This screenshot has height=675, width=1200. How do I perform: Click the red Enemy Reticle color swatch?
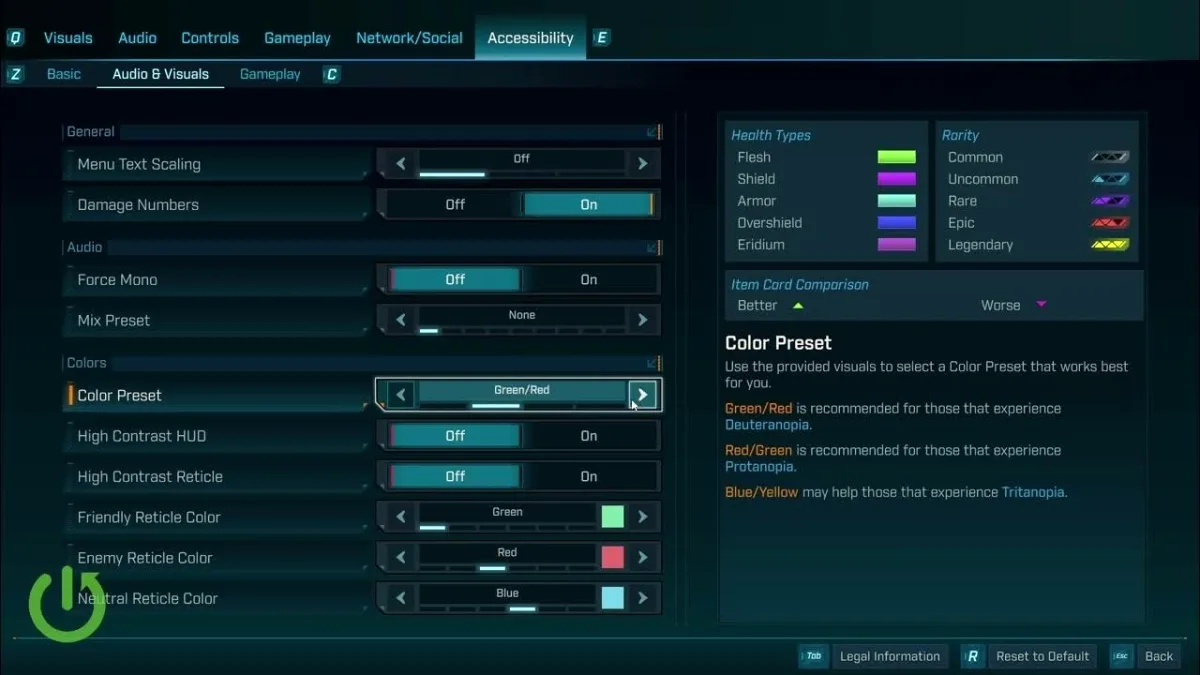613,557
